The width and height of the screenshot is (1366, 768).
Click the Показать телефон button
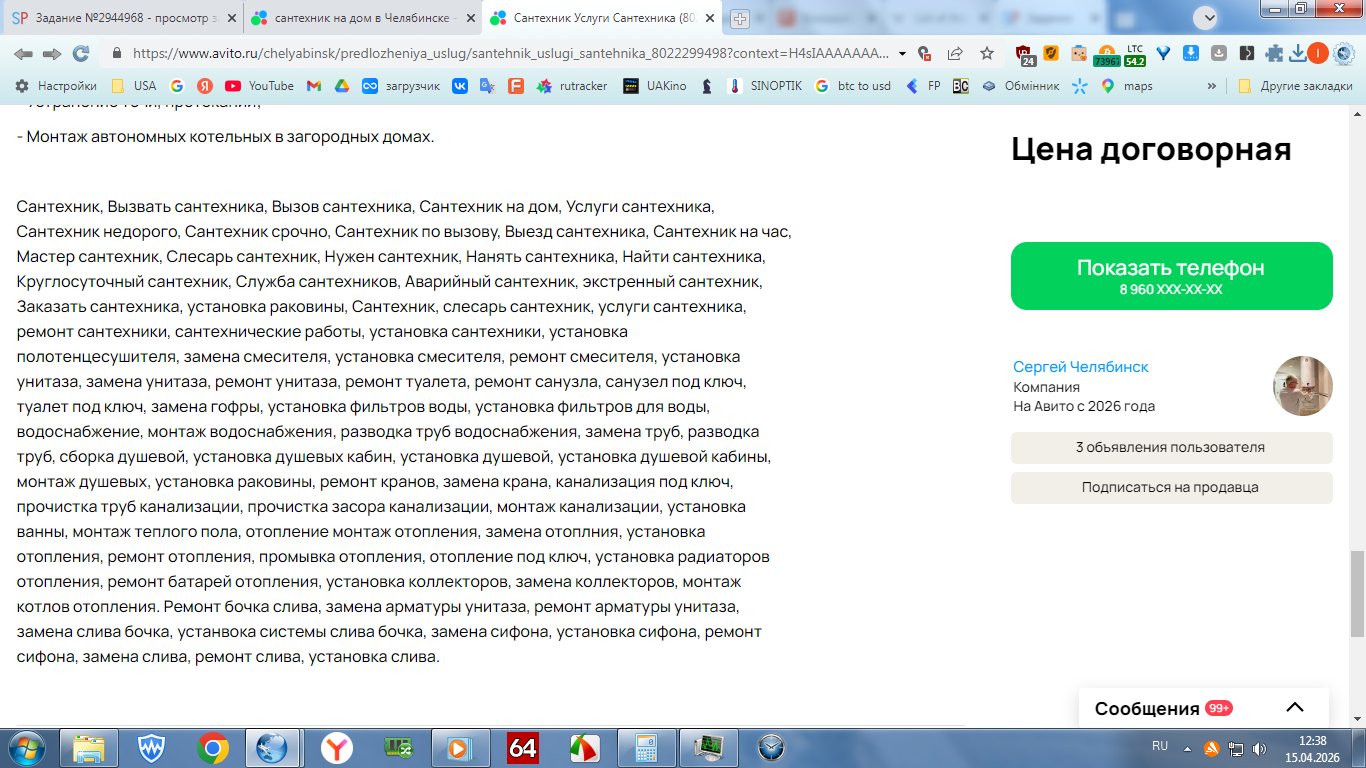1171,276
